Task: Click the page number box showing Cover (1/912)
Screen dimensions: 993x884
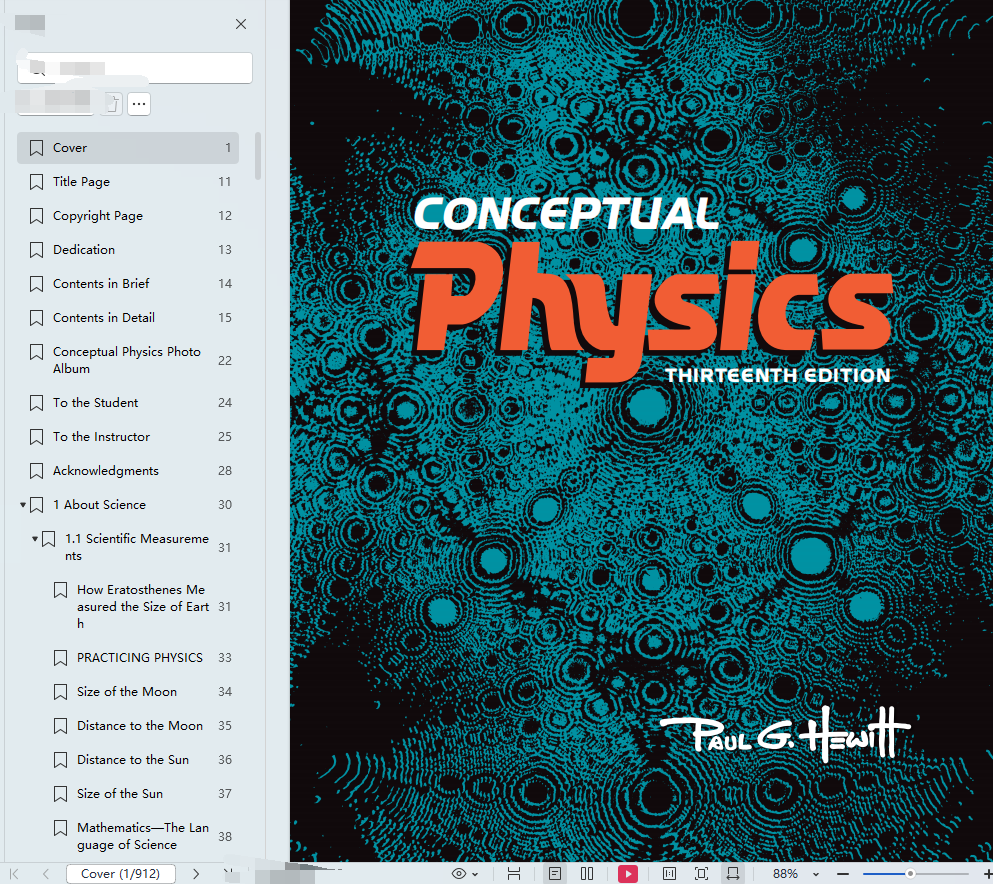Action: (x=120, y=874)
